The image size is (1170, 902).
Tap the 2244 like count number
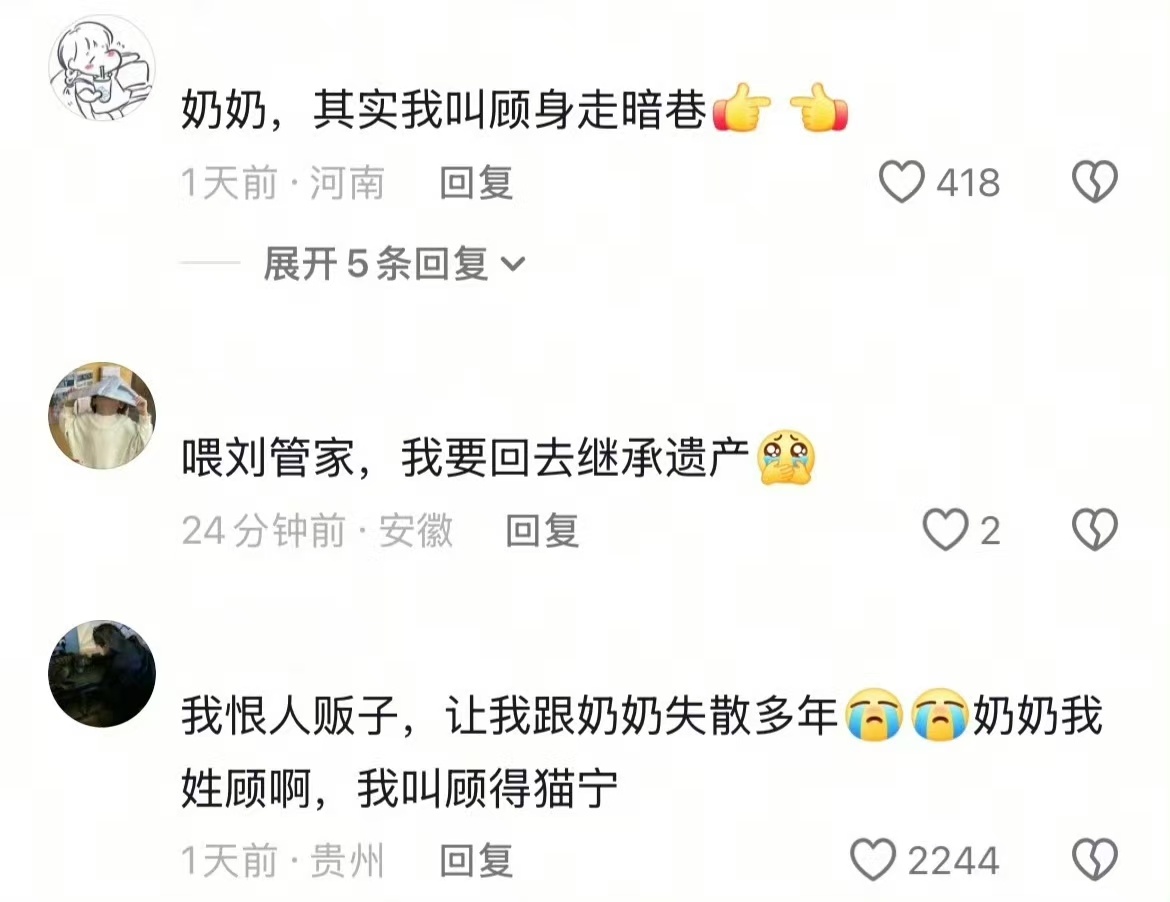[x=954, y=860]
